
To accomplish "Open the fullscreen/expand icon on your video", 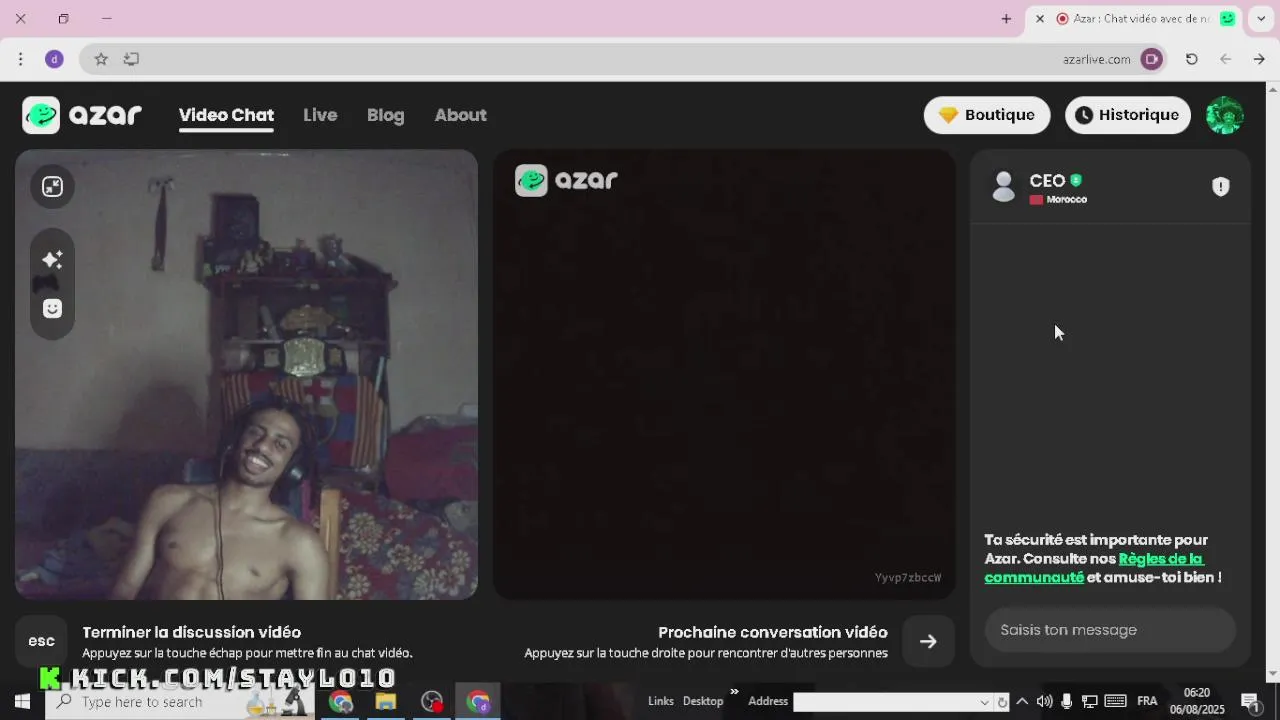I will pyautogui.click(x=52, y=187).
